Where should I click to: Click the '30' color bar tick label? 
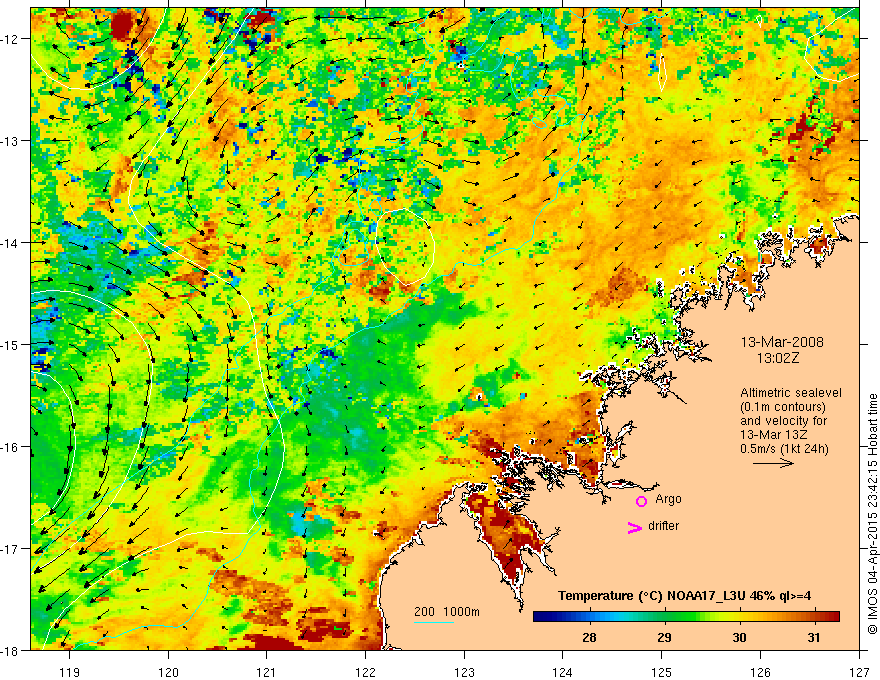coord(739,637)
